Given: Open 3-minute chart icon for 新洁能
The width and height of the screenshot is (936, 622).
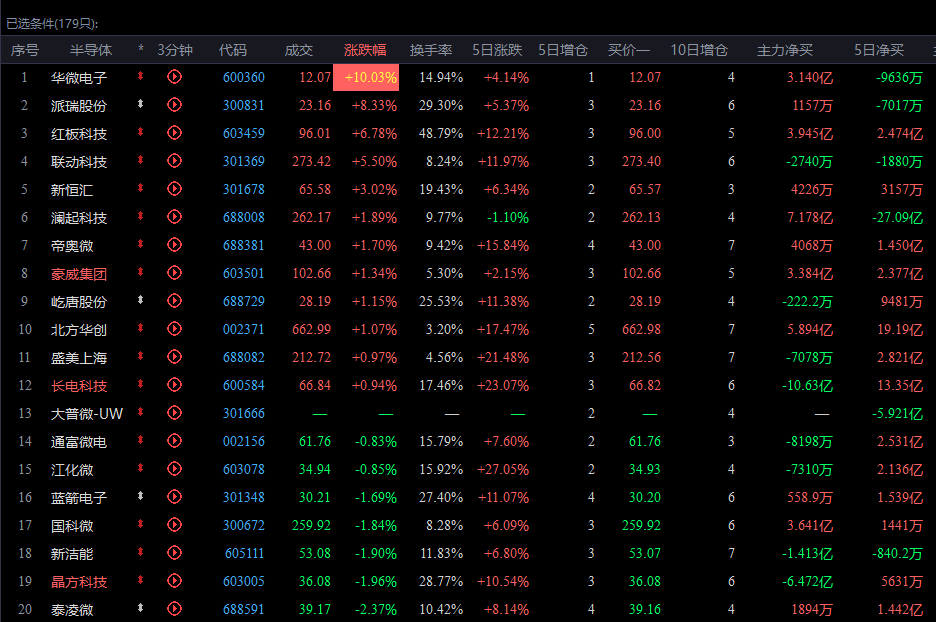Looking at the screenshot, I should pos(174,553).
